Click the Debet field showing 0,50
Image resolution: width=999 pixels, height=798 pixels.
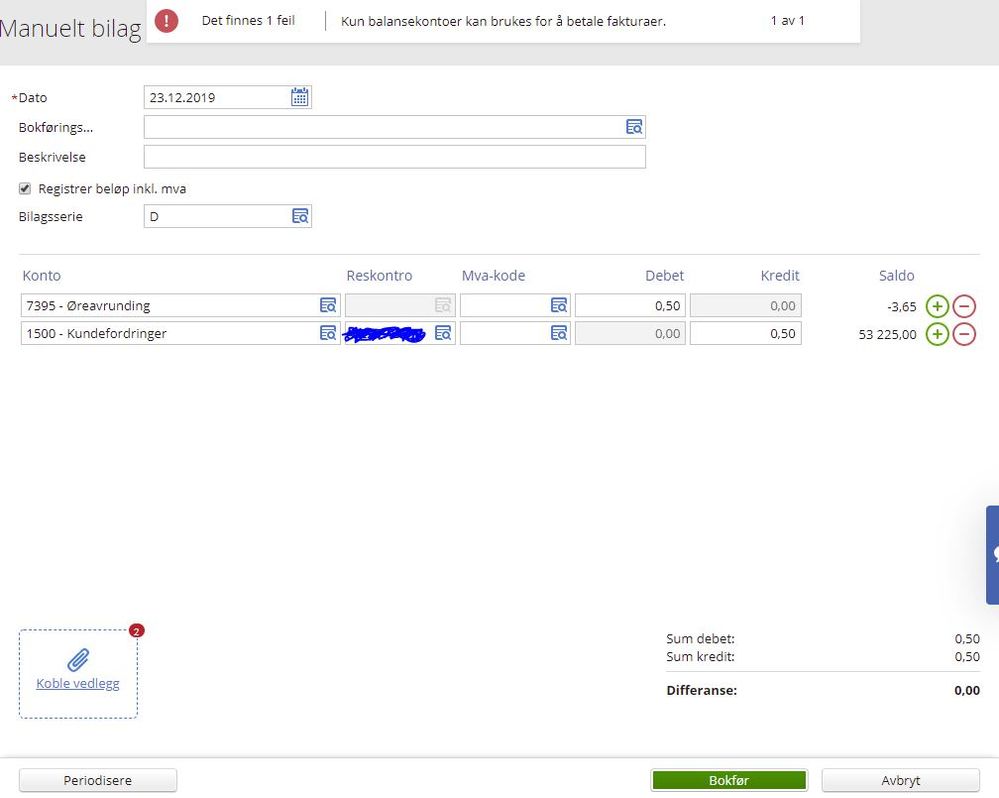630,305
